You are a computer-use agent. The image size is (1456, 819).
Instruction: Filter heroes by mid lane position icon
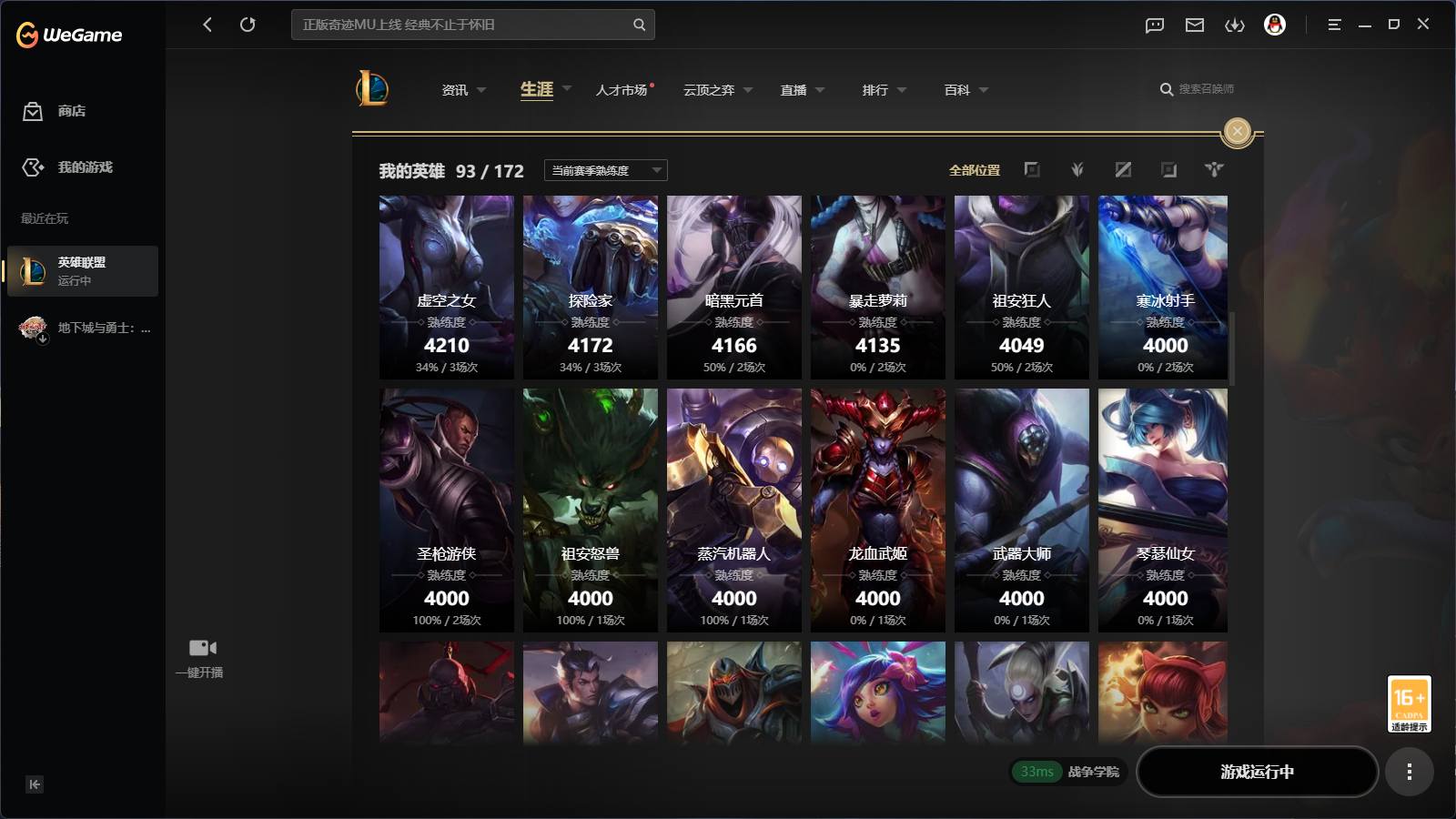tap(1123, 169)
